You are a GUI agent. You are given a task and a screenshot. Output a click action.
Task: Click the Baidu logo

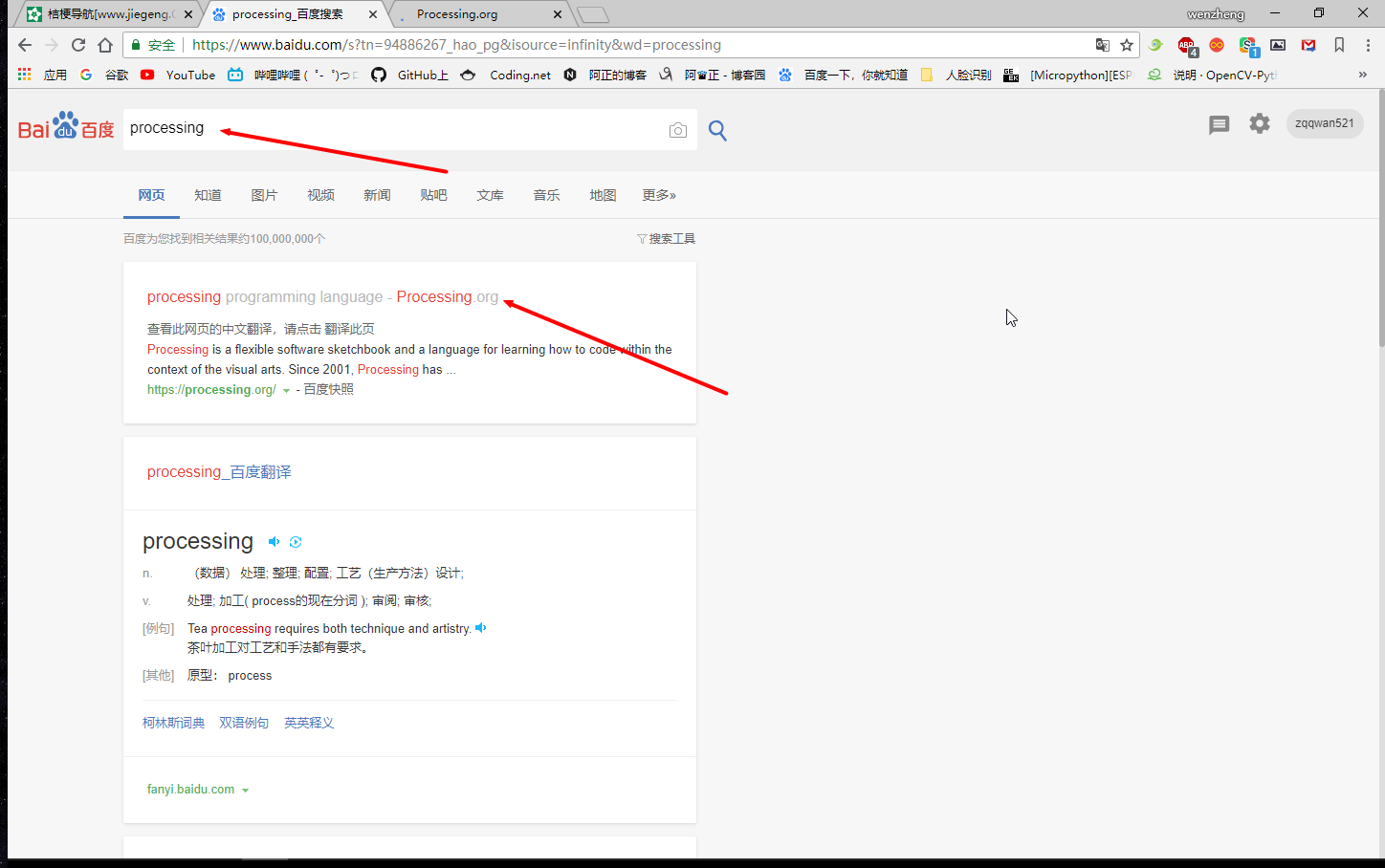click(x=66, y=126)
